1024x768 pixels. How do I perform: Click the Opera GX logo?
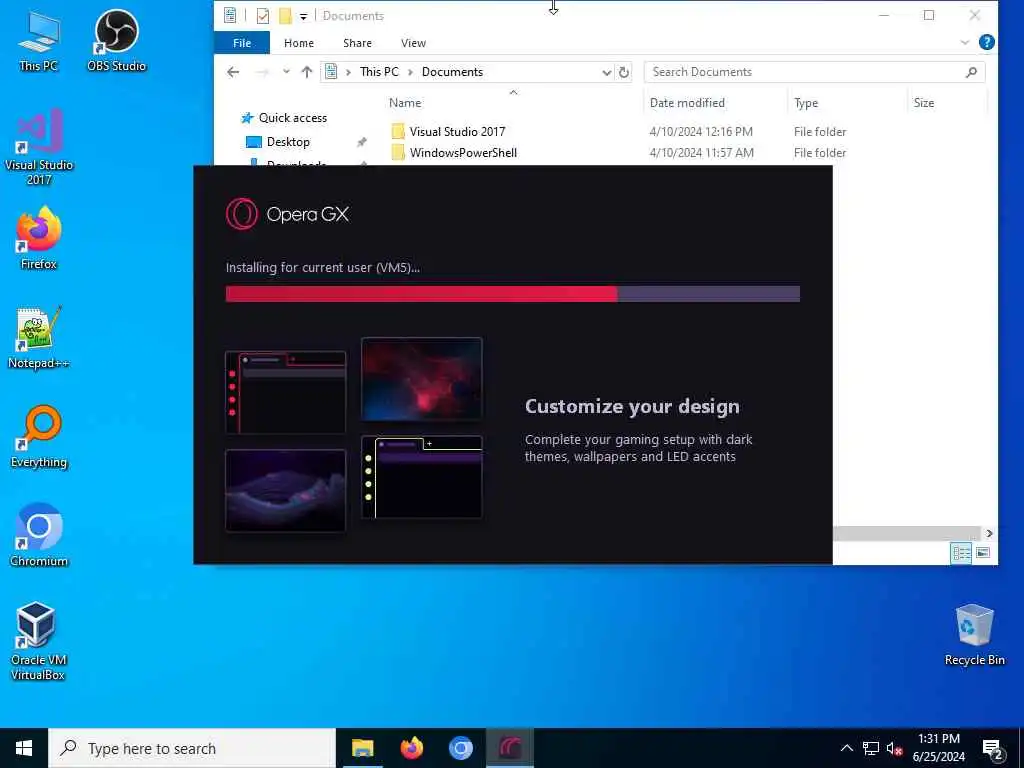(x=287, y=214)
